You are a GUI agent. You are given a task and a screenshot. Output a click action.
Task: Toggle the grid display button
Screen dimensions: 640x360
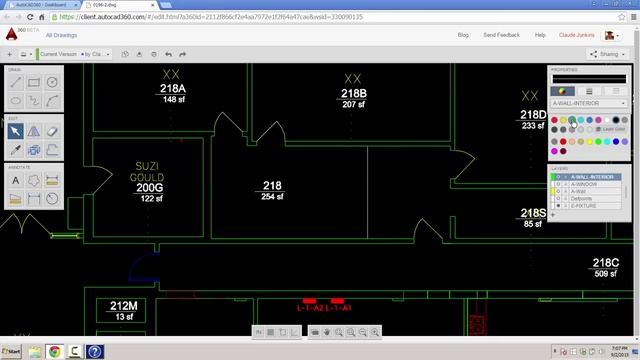click(271, 332)
